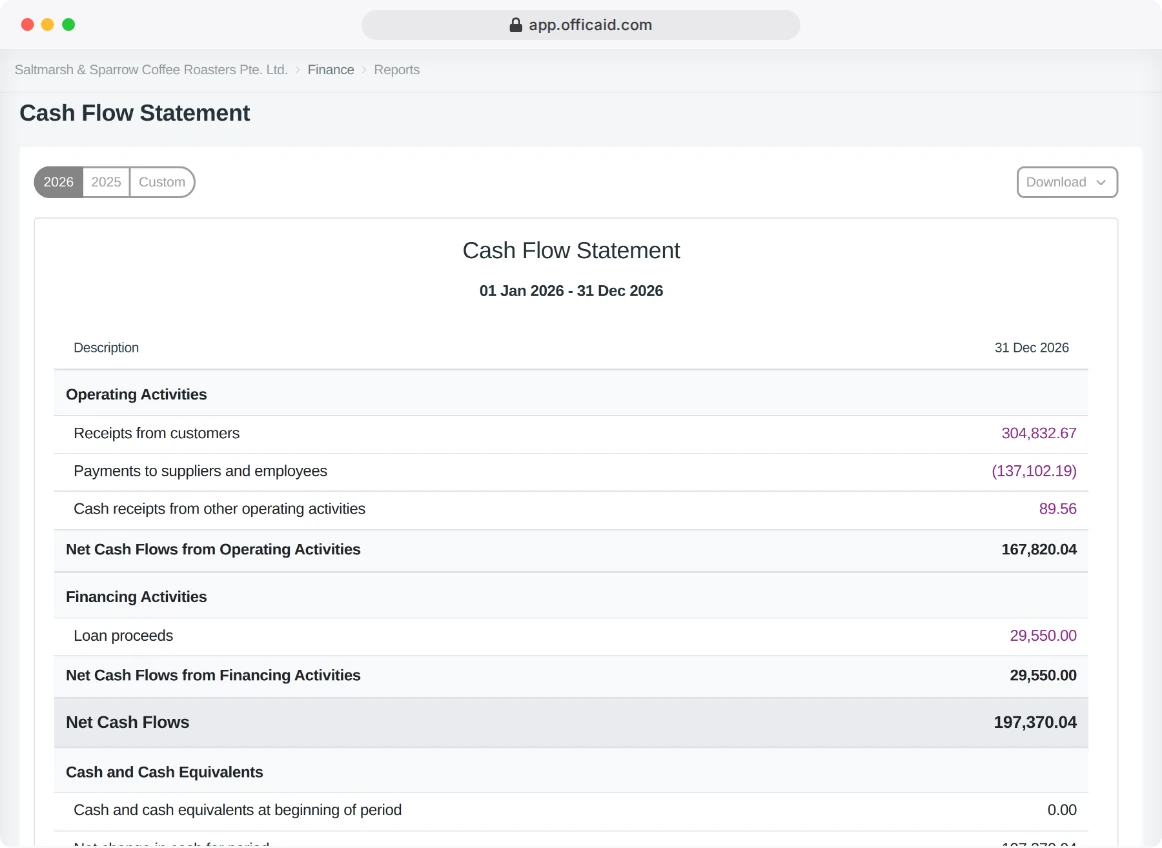The width and height of the screenshot is (1162, 848).
Task: Open Saltmarsh & Sparrow company breadcrumb
Action: tap(151, 70)
